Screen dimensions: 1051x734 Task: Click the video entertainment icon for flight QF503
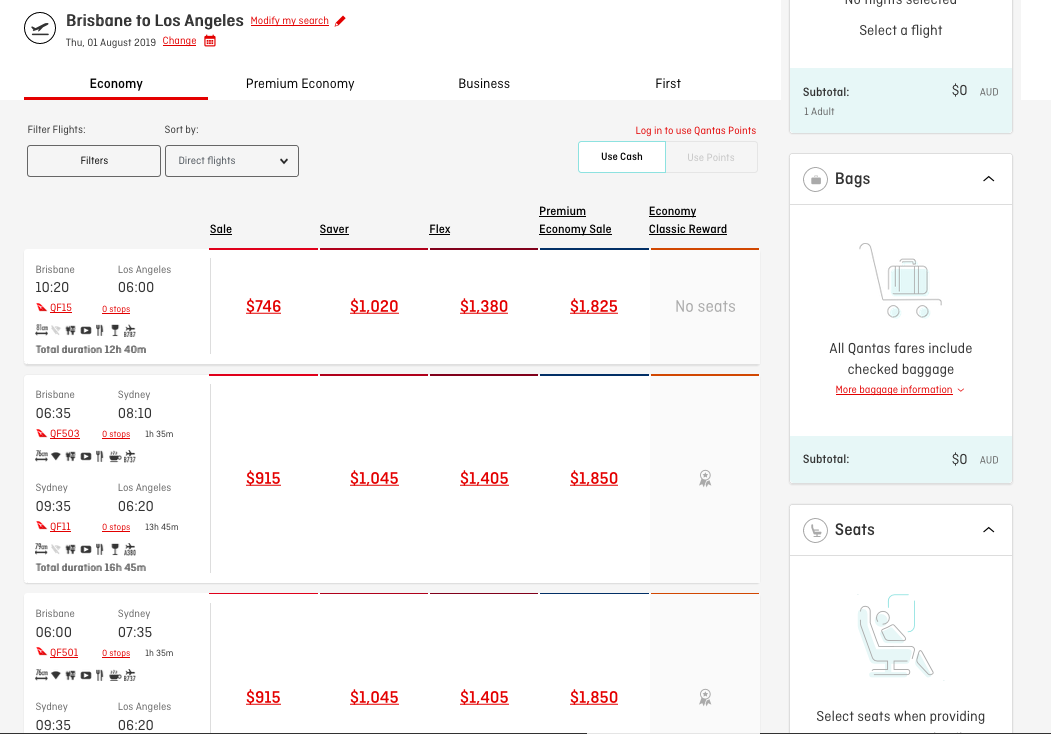pyautogui.click(x=86, y=456)
